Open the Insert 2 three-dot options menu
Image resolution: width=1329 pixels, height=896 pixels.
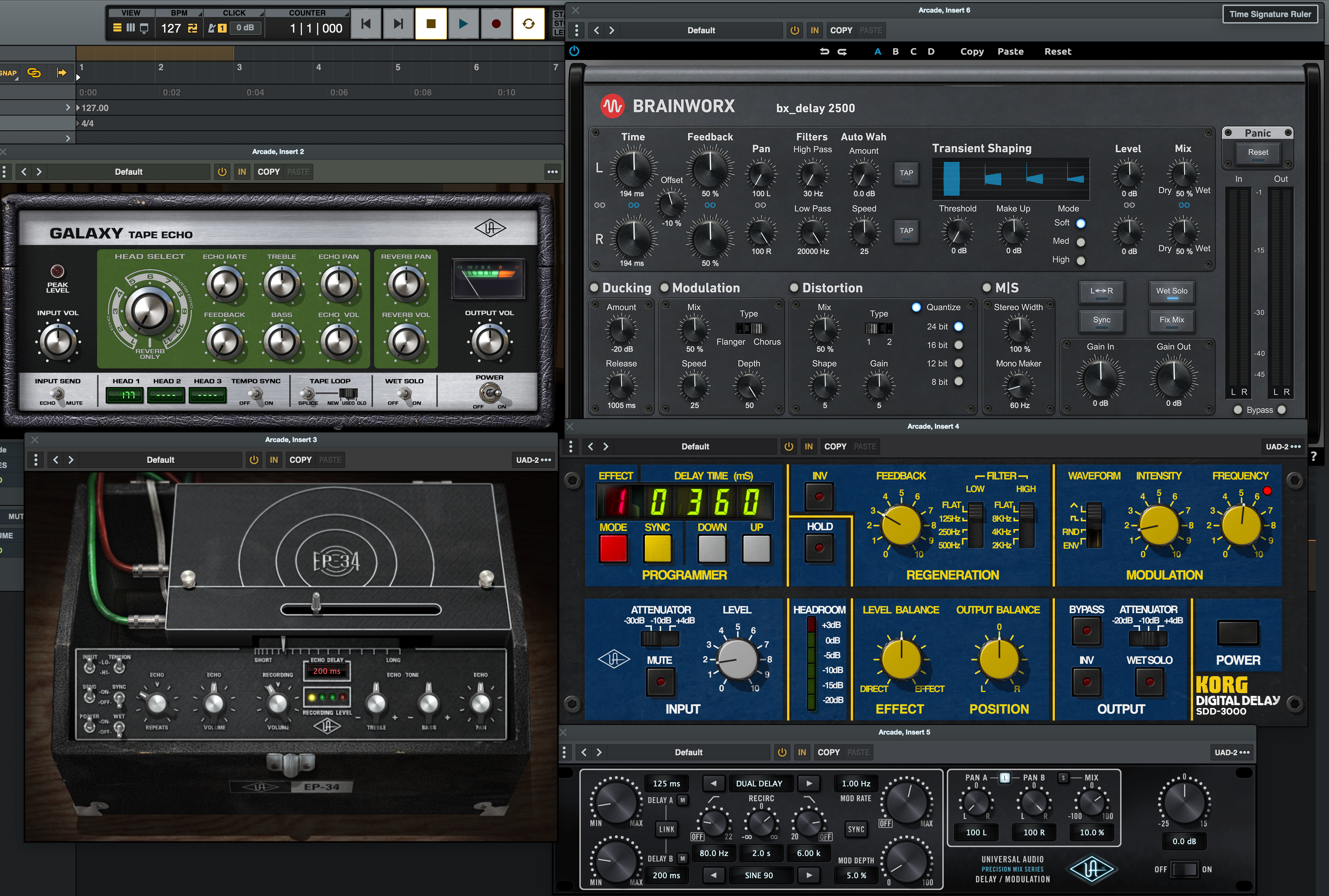click(552, 171)
